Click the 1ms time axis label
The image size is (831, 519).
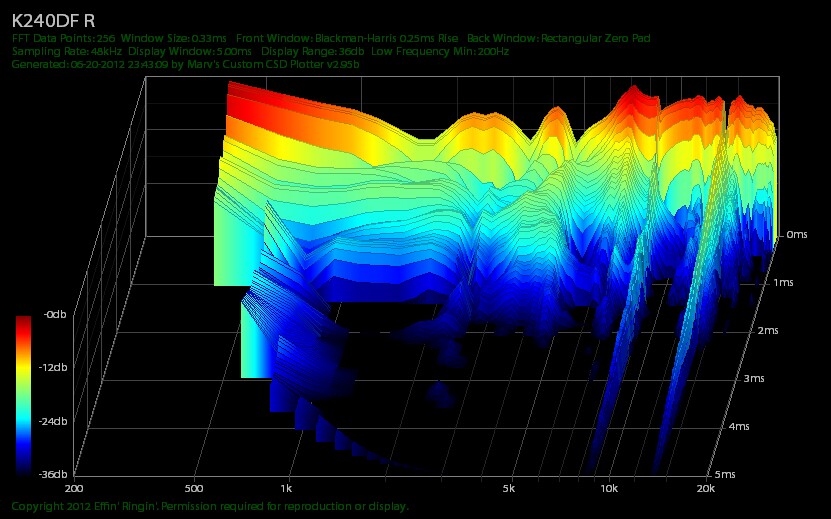click(783, 283)
